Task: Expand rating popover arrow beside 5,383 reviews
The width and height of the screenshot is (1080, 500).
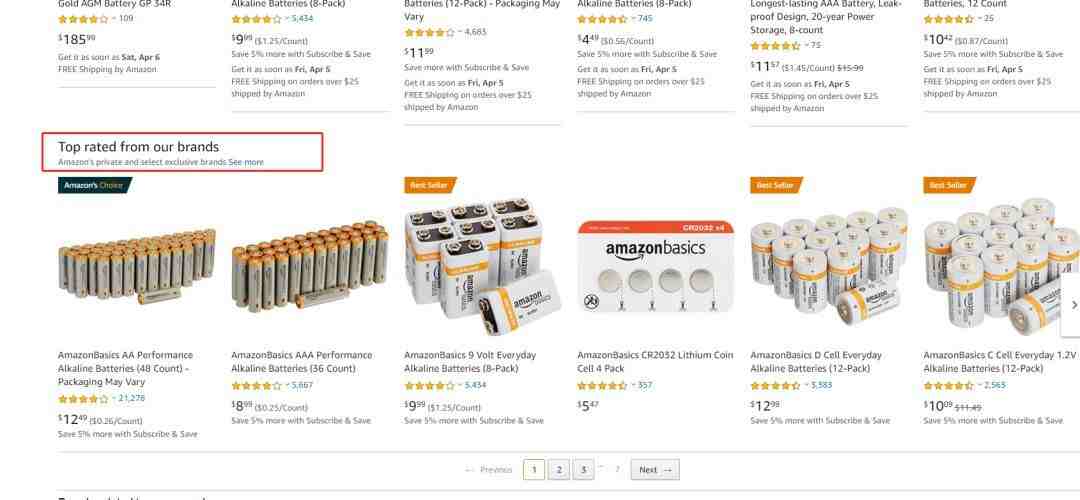Action: point(805,385)
